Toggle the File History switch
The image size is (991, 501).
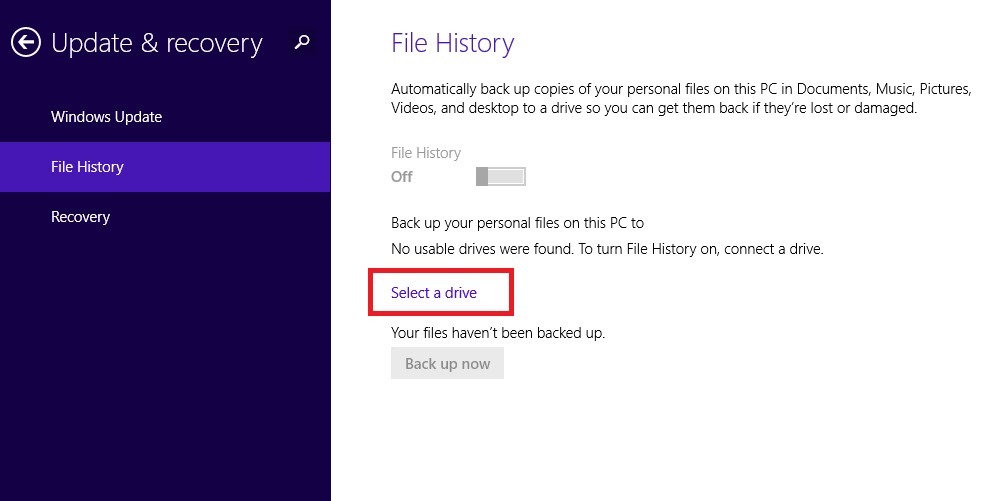[x=501, y=176]
